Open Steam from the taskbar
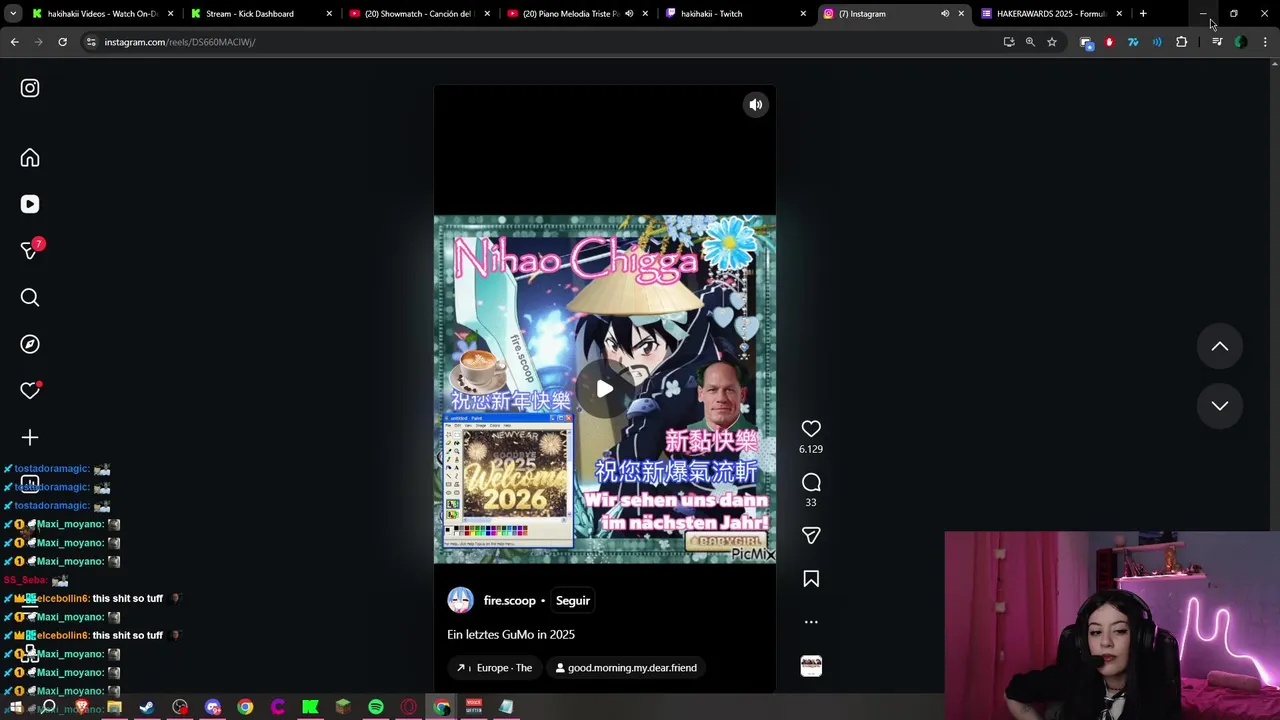The height and width of the screenshot is (720, 1280). coord(147,707)
